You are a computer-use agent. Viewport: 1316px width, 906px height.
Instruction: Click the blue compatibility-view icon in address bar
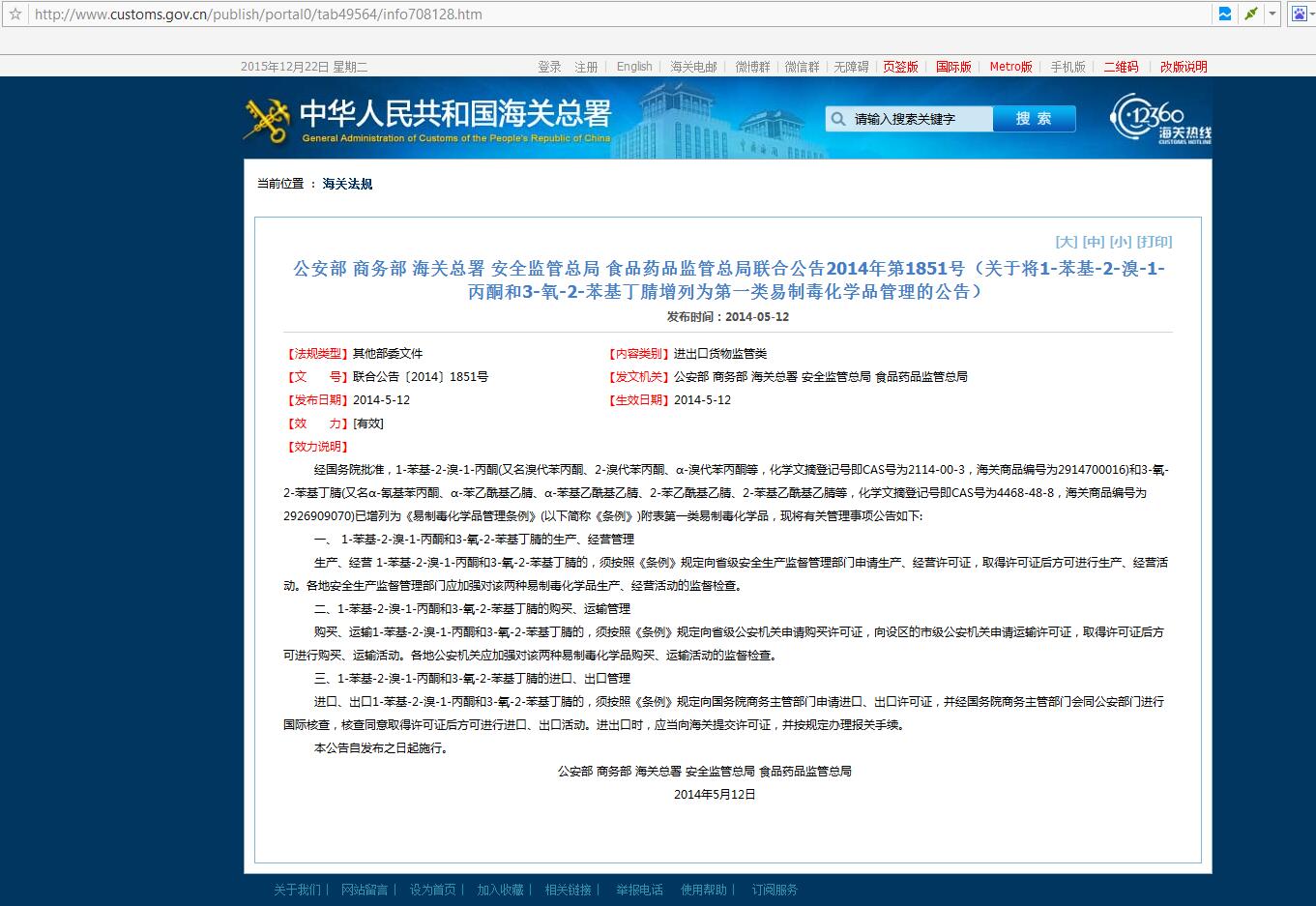[x=1225, y=15]
